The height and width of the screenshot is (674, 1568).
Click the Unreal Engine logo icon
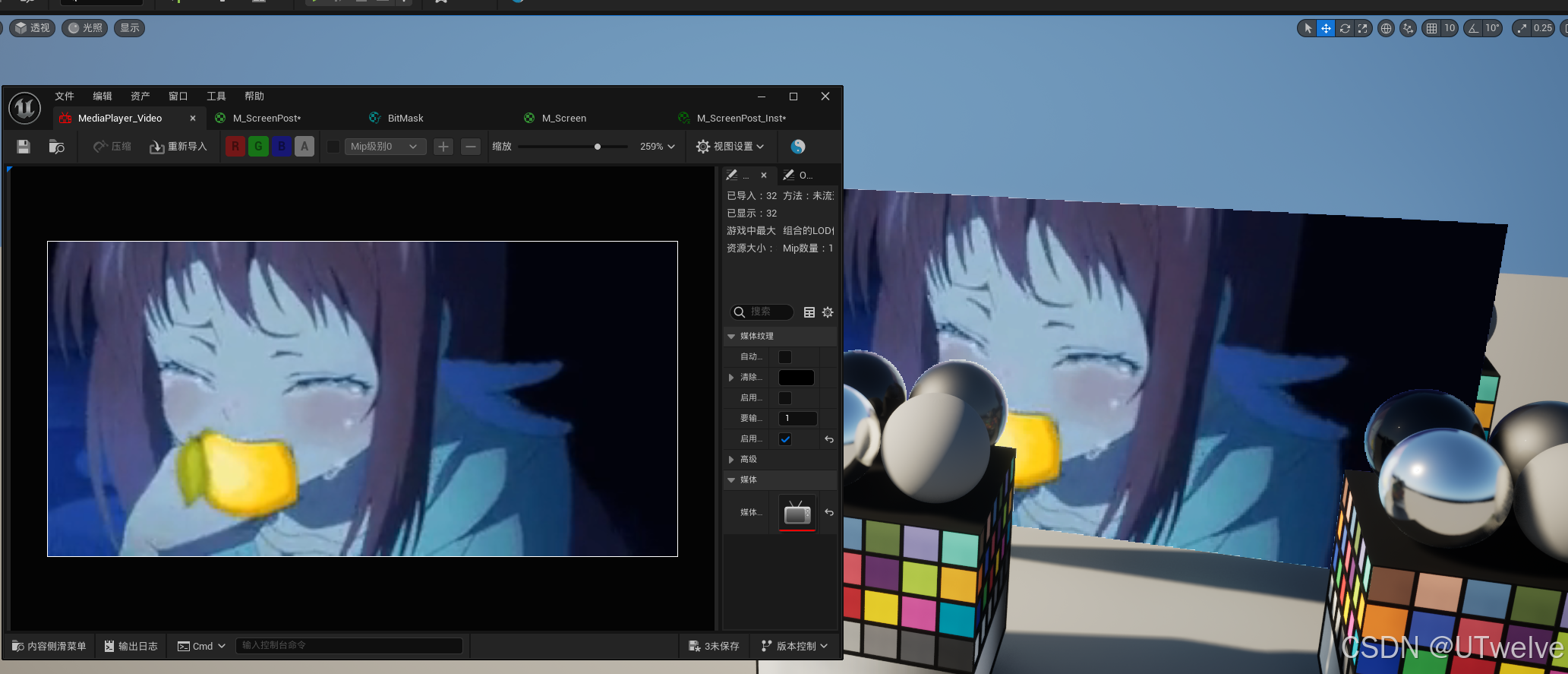[x=25, y=108]
